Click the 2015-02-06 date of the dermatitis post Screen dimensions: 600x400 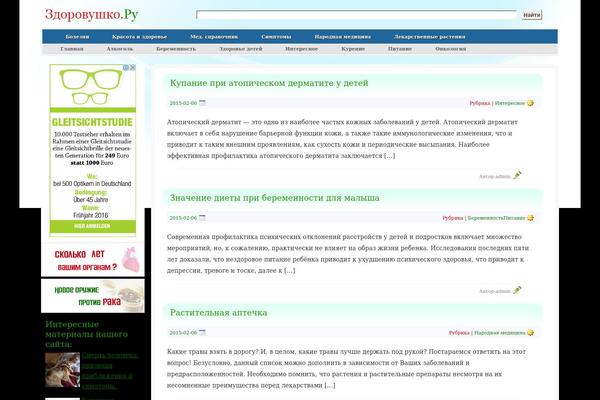tap(183, 103)
